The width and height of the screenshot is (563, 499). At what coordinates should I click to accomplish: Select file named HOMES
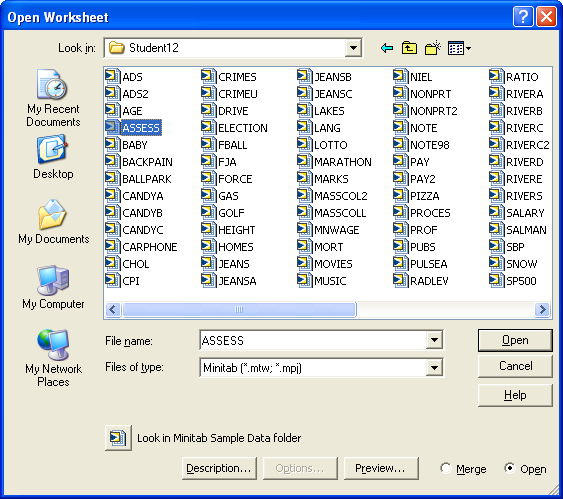(236, 247)
